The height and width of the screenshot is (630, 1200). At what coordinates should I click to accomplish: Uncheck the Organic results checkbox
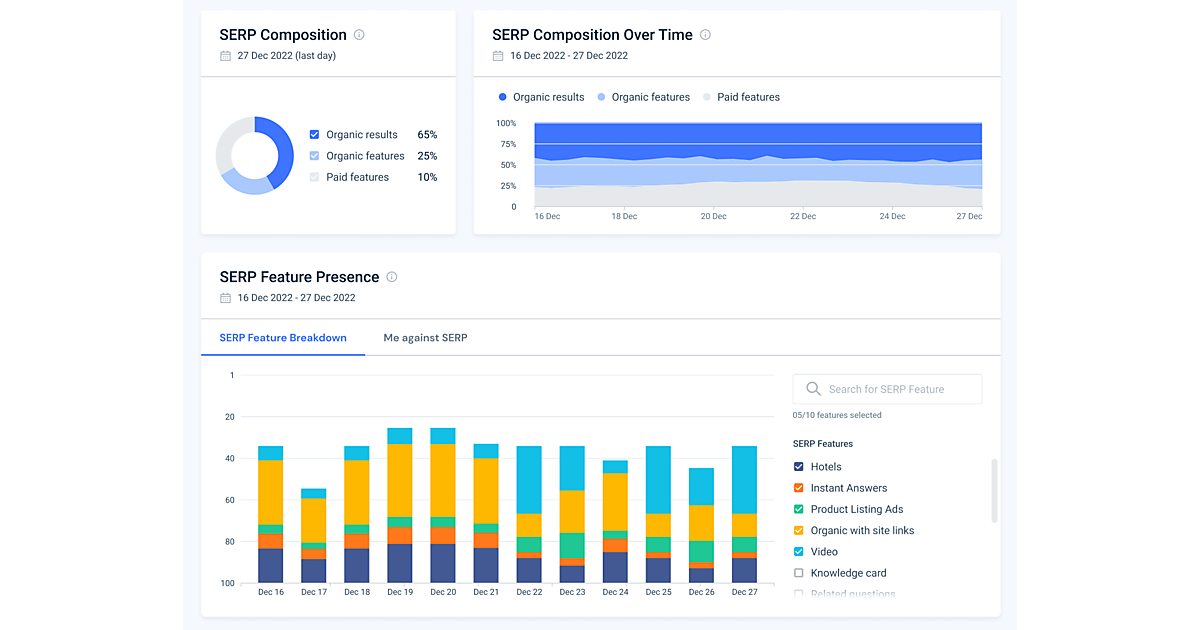[315, 135]
